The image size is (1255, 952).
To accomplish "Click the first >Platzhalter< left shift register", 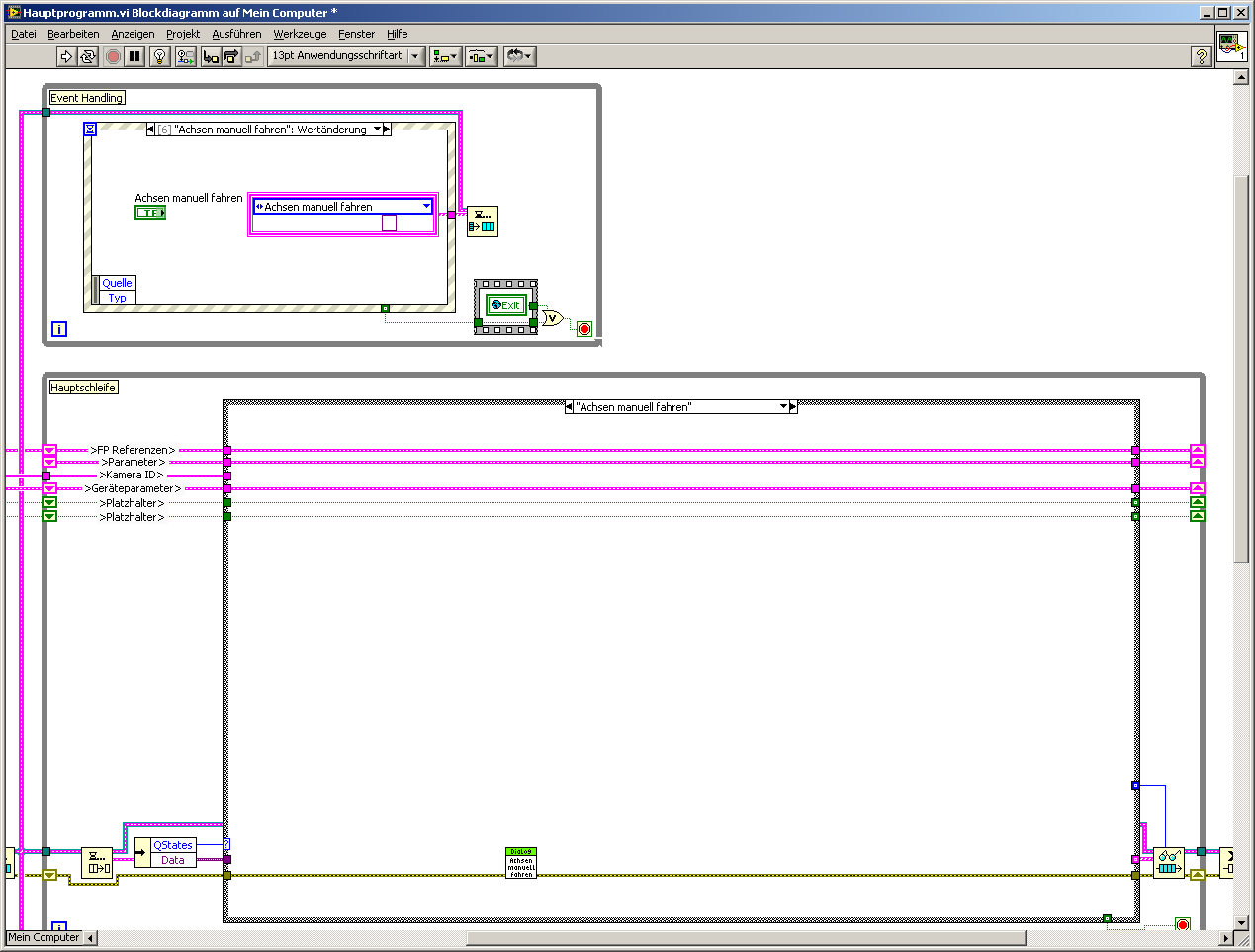I will 49,503.
